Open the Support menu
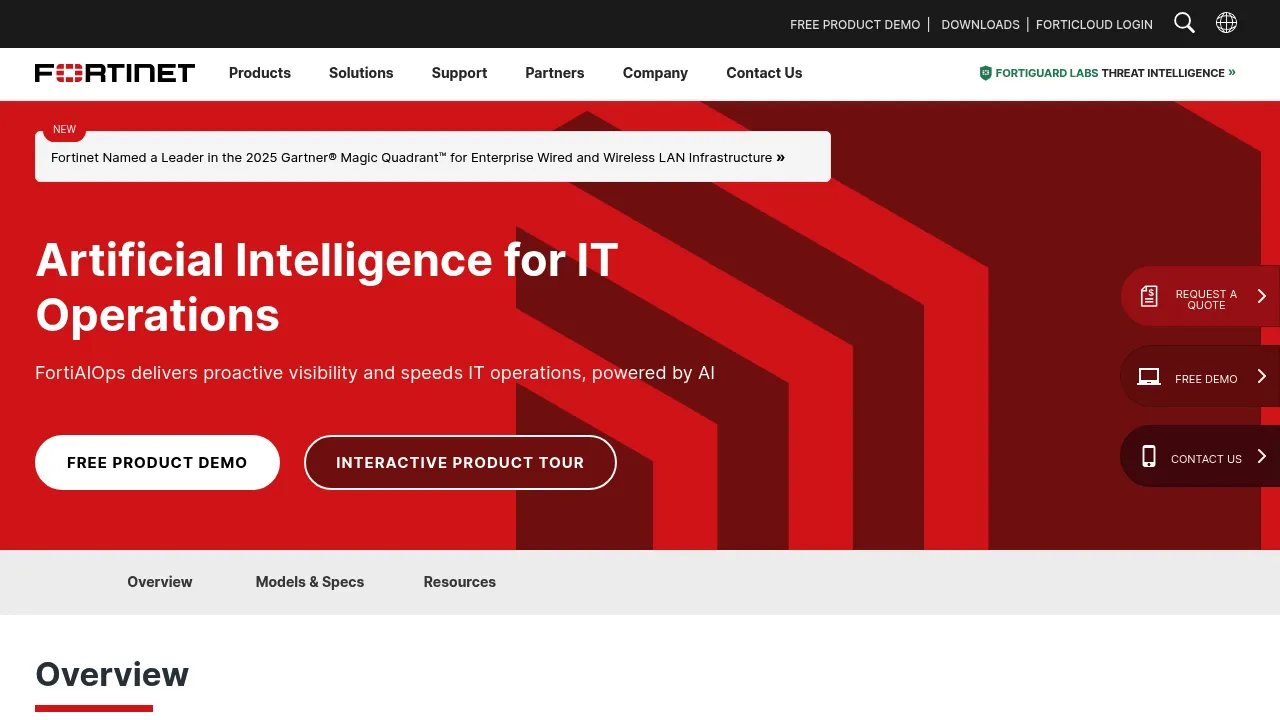Image resolution: width=1280 pixels, height=720 pixels. tap(459, 73)
